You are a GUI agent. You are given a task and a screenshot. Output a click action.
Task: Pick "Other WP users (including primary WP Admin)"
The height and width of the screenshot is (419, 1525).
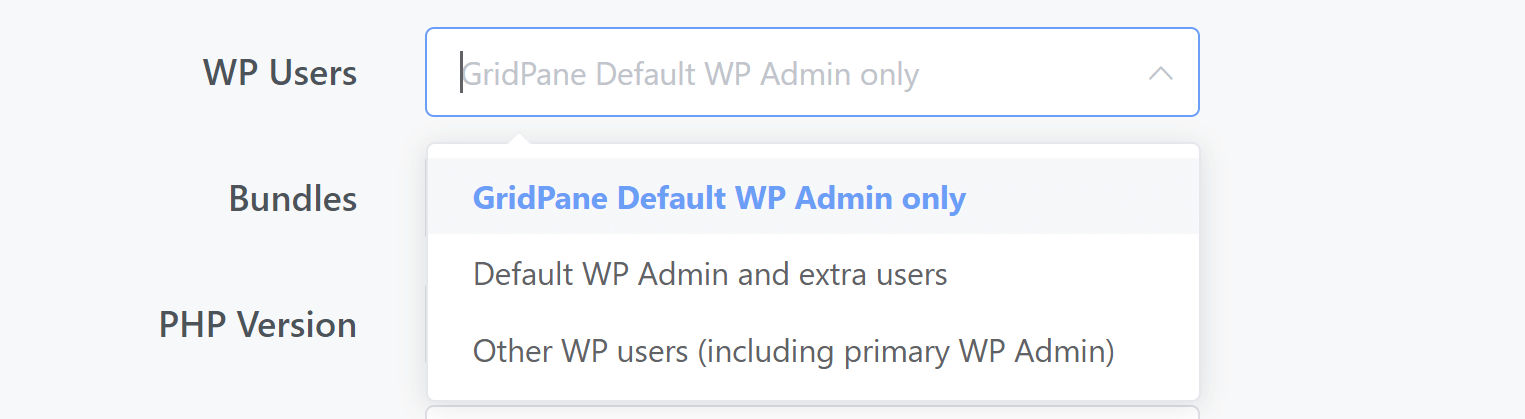point(813,352)
